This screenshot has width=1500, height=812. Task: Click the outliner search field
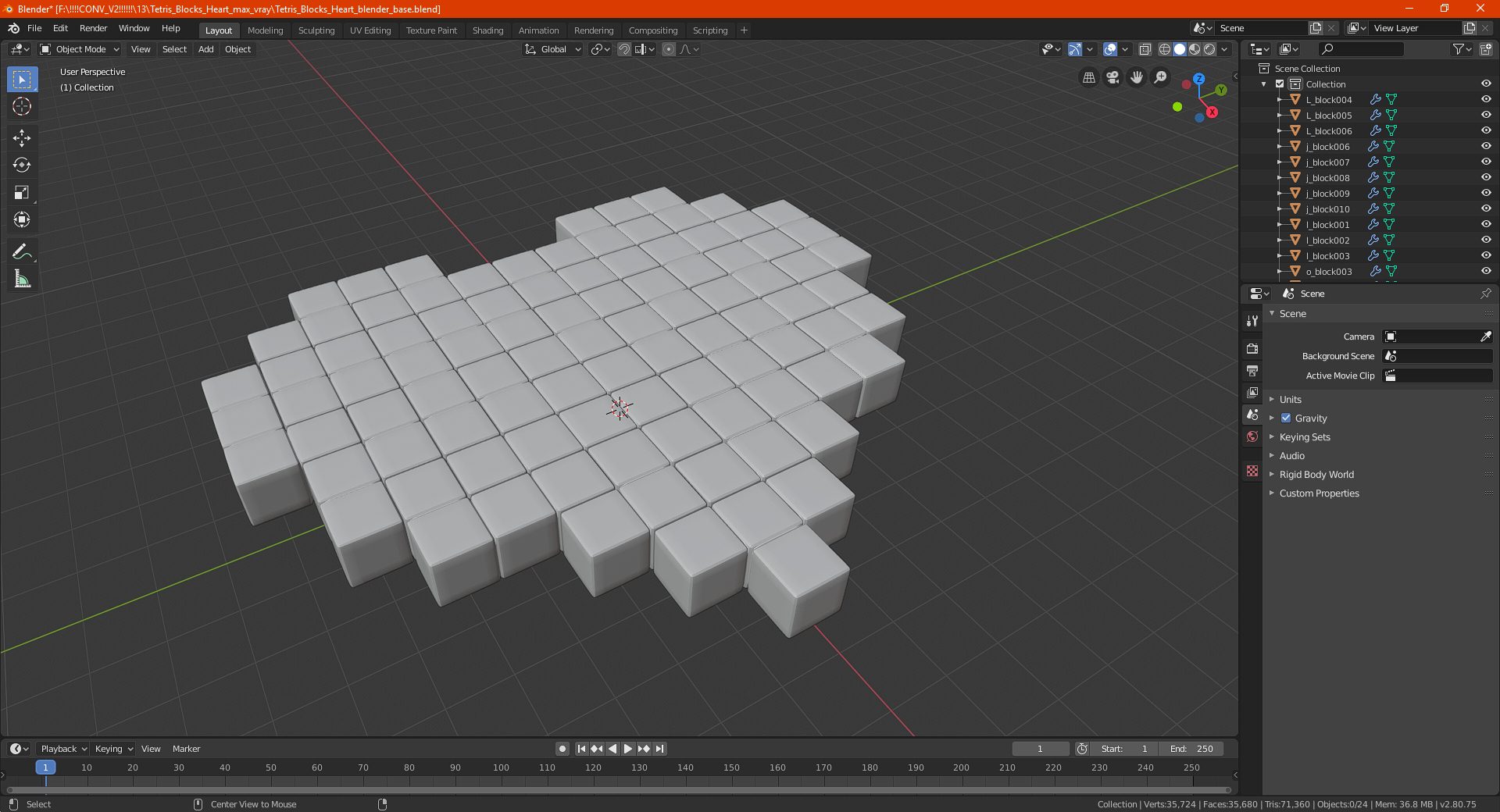(1360, 49)
